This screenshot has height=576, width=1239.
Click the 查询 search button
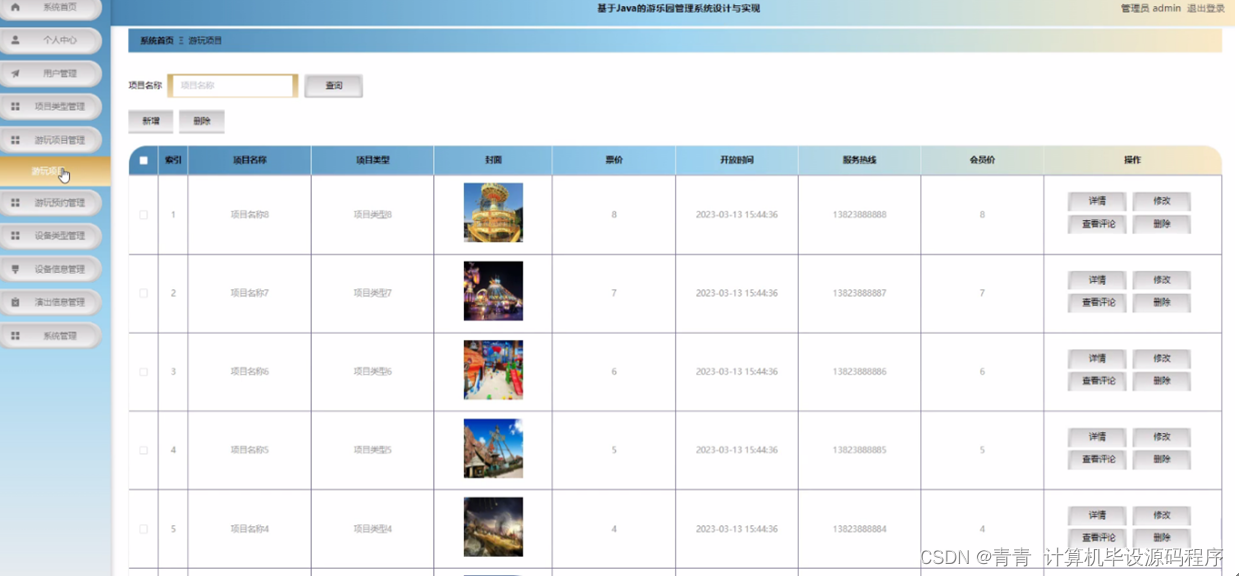pyautogui.click(x=333, y=86)
